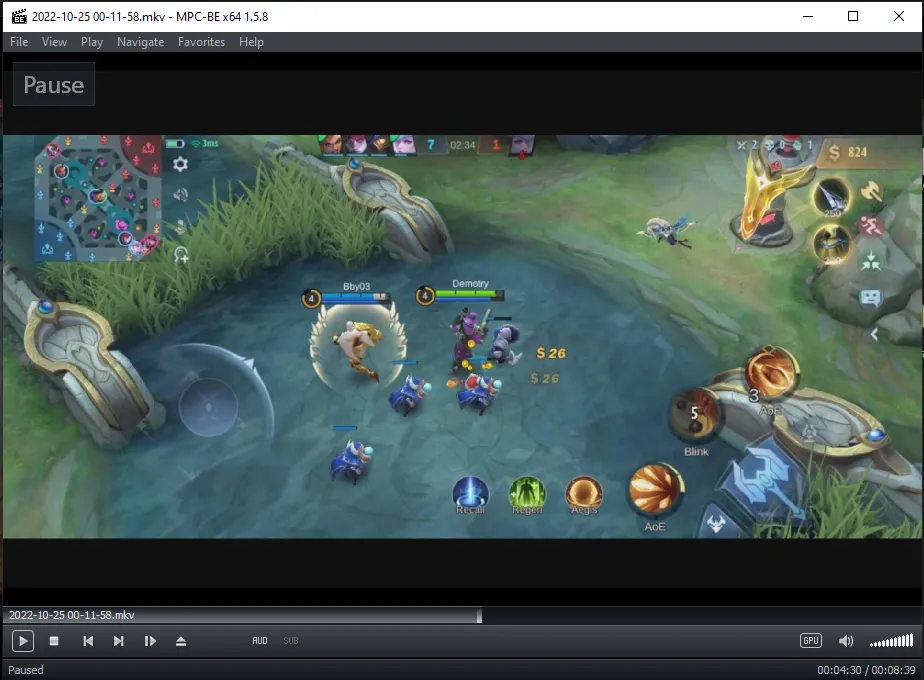Open the SUB subtitle track selector

[x=291, y=641]
